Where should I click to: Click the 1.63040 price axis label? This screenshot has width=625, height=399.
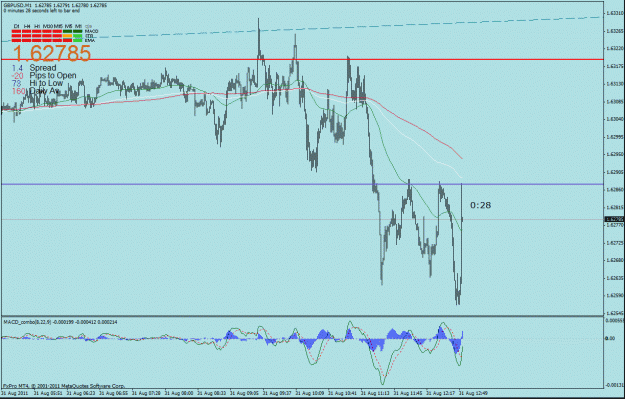pos(615,119)
